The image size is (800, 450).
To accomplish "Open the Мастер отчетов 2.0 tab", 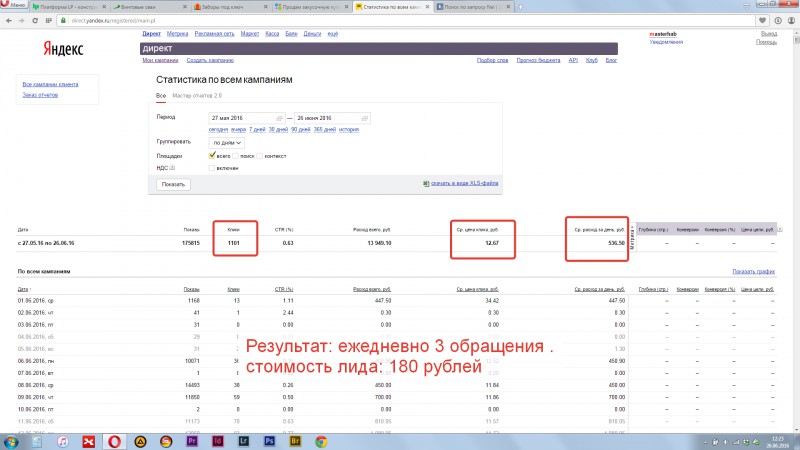I will tap(197, 95).
